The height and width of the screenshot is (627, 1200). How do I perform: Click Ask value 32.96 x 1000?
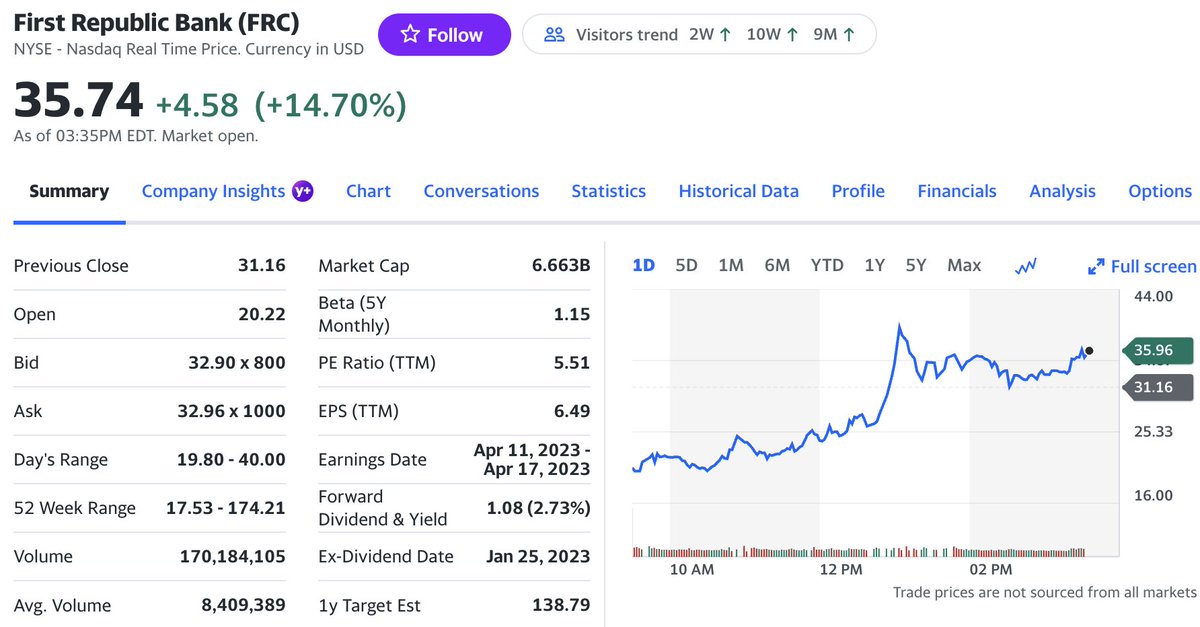(x=232, y=411)
